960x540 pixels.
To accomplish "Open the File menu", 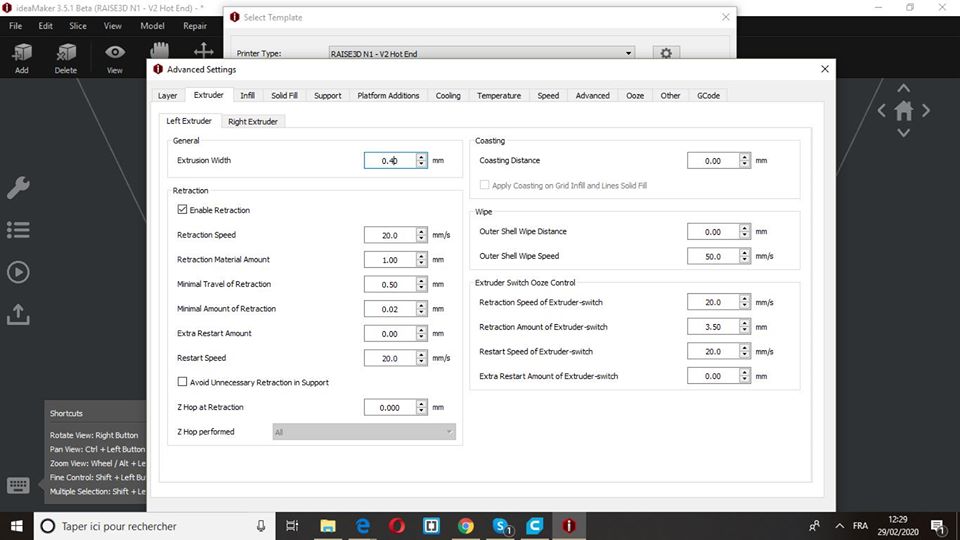I will 15,26.
